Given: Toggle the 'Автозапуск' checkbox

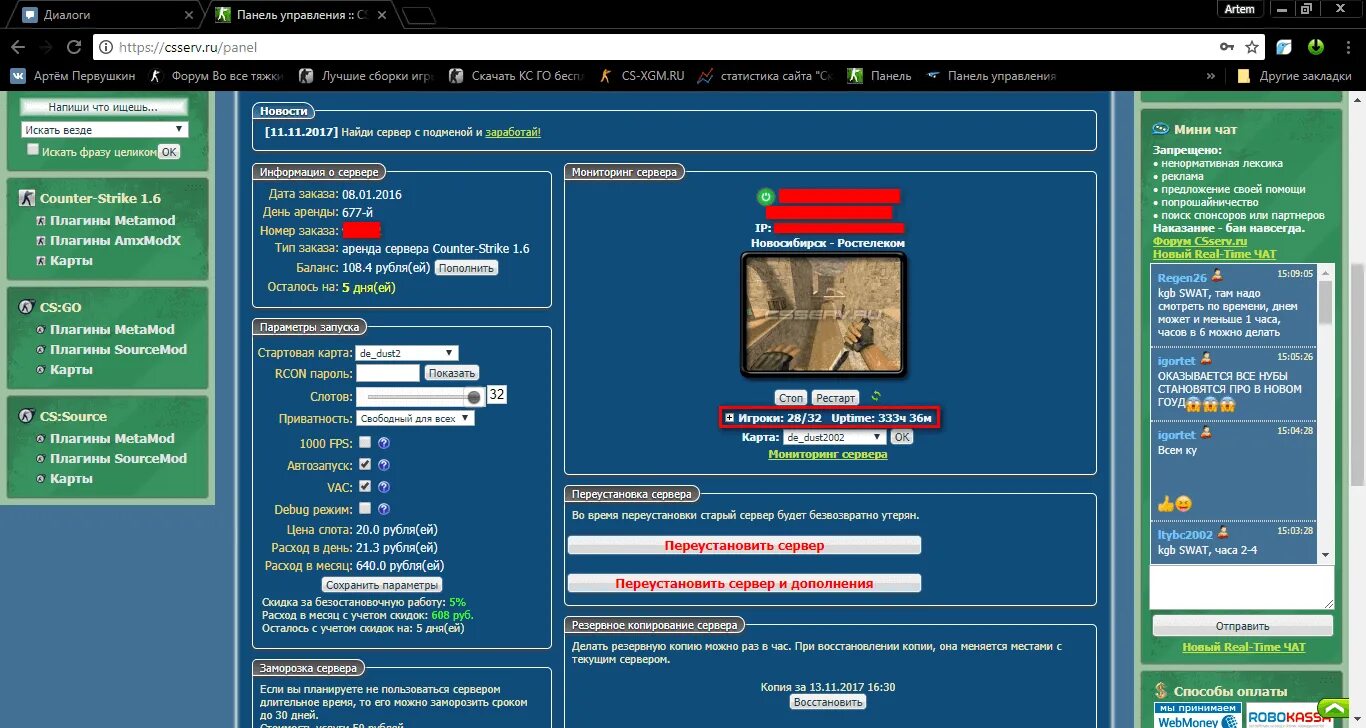Looking at the screenshot, I should coord(365,464).
